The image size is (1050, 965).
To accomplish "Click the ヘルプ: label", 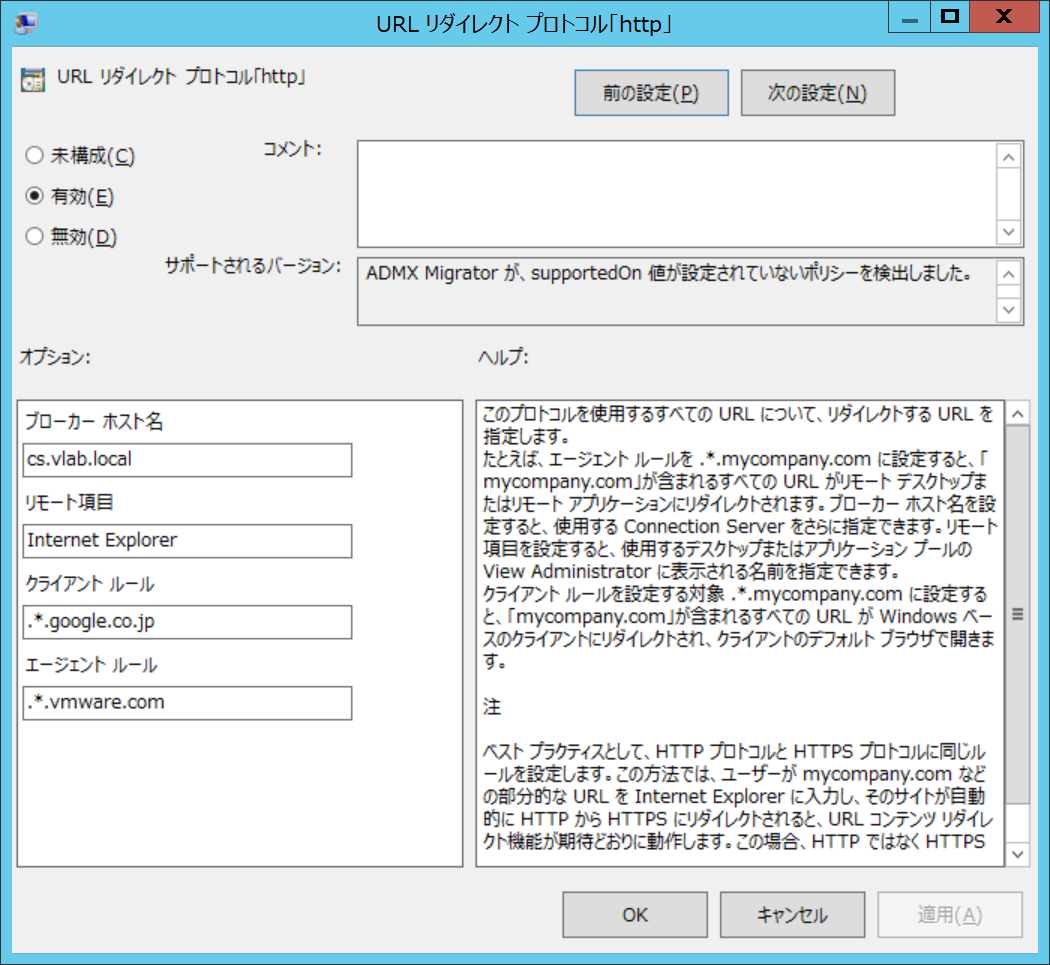I will pyautogui.click(x=504, y=358).
